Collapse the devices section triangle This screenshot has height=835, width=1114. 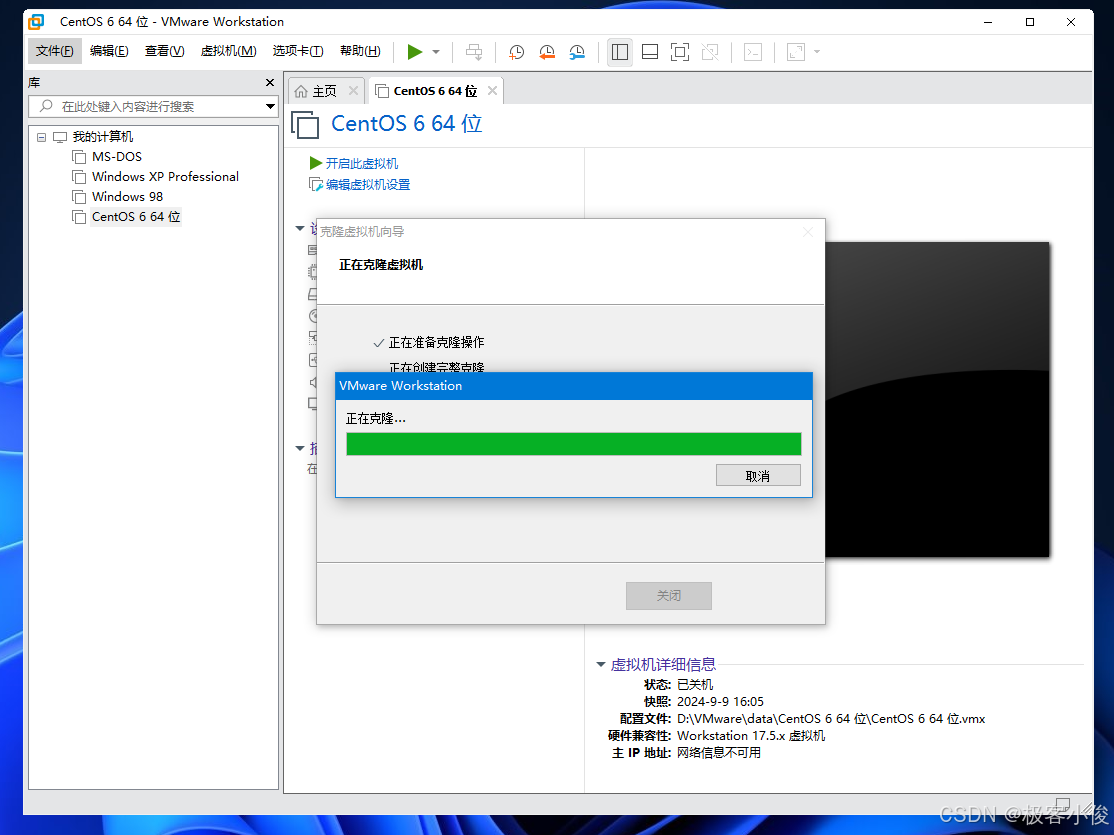coord(300,229)
